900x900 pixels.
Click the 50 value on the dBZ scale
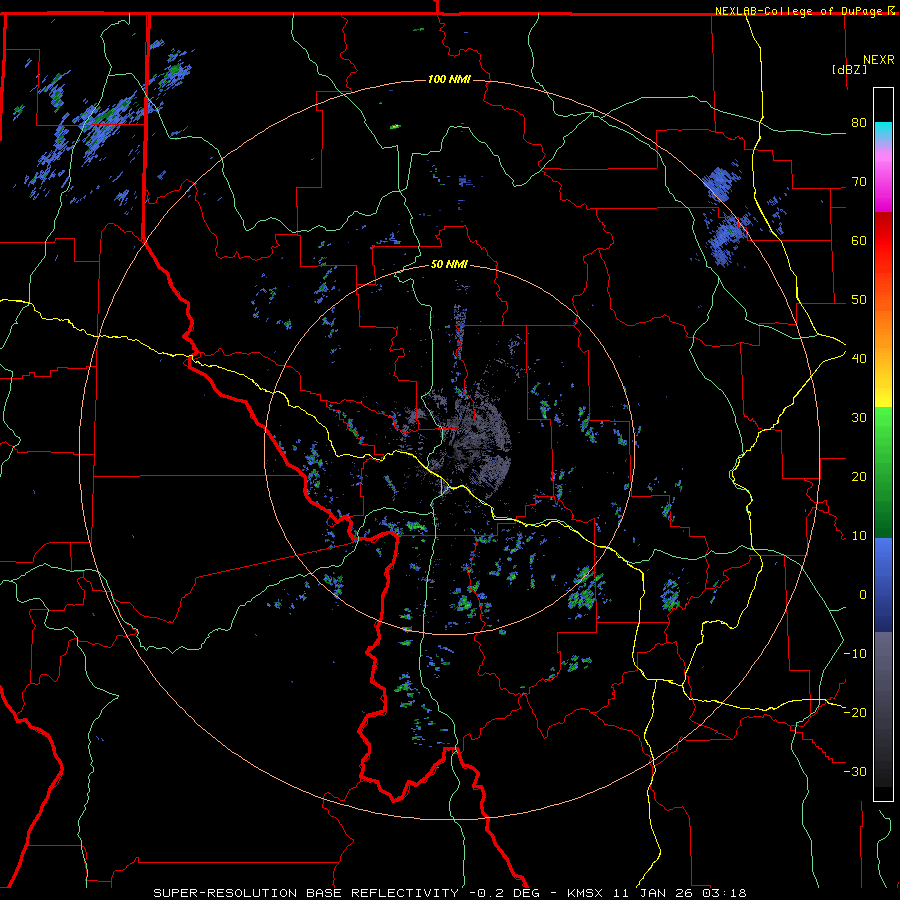pyautogui.click(x=859, y=300)
